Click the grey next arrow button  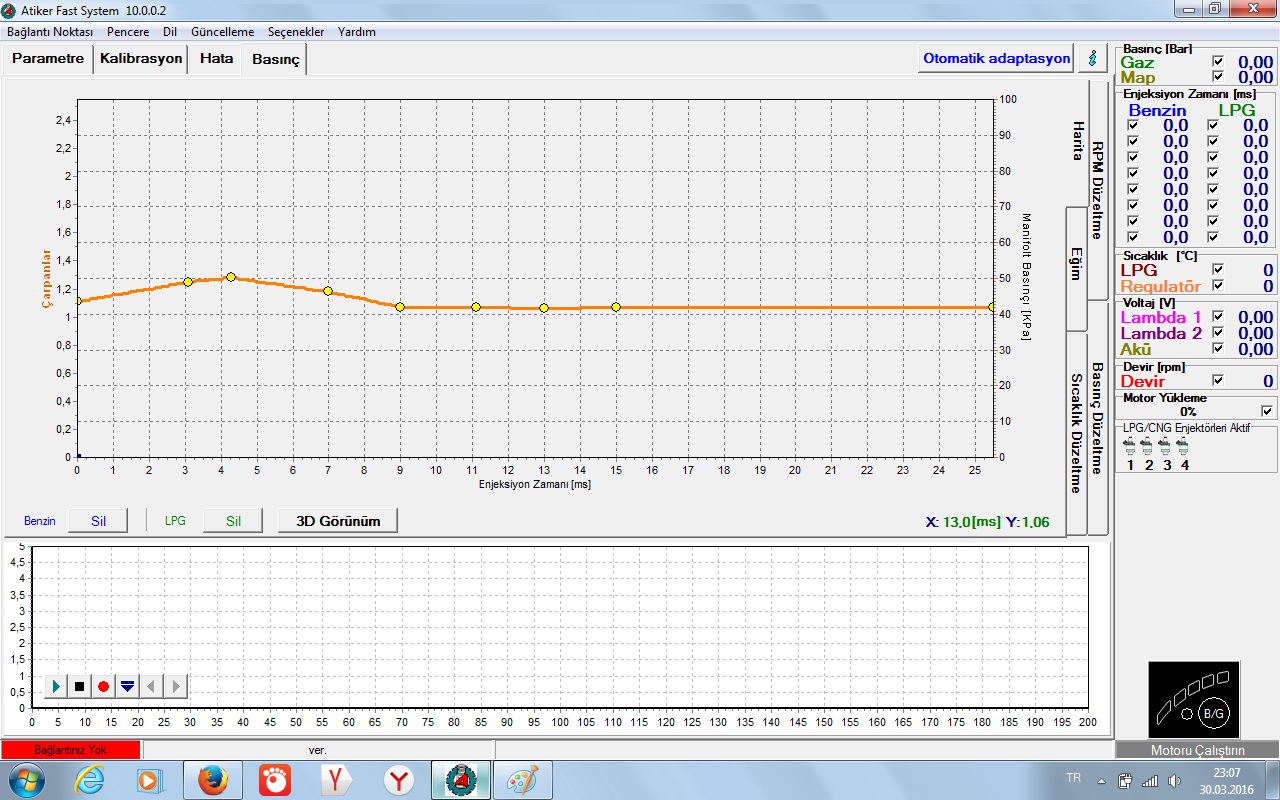tap(176, 687)
